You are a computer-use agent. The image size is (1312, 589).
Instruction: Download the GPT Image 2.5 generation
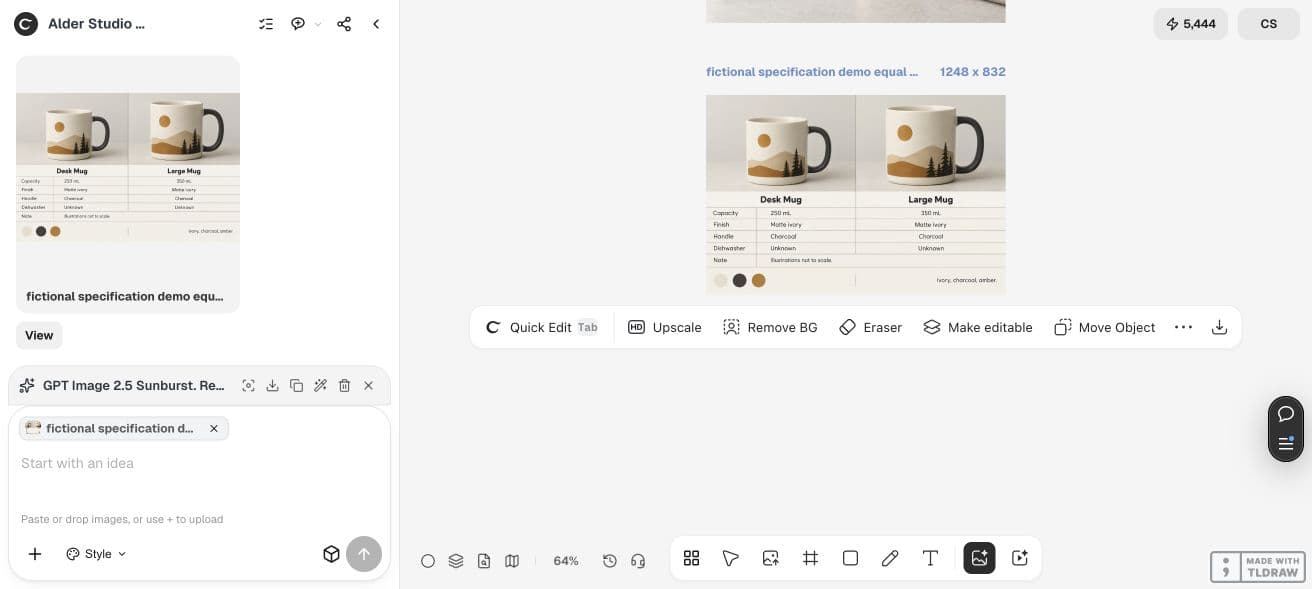point(272,385)
